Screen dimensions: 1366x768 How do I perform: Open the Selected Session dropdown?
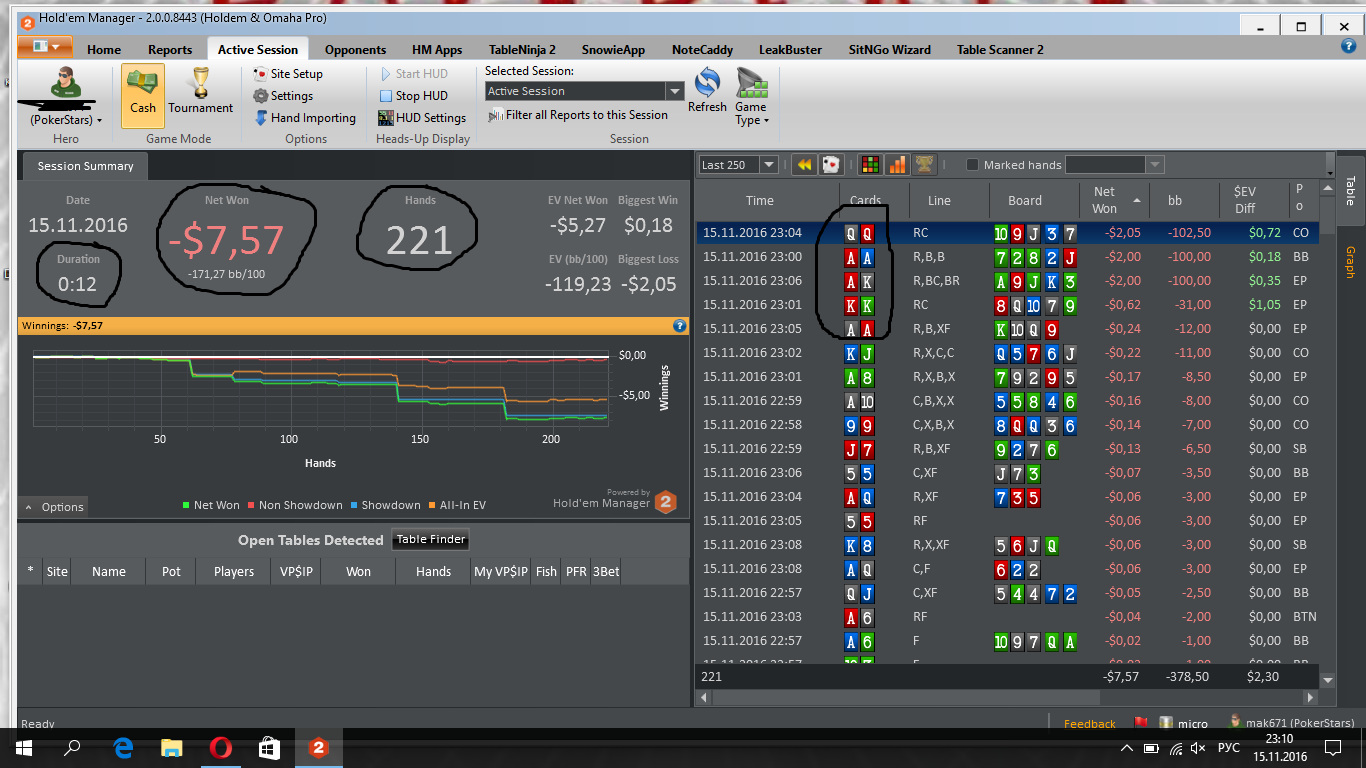[x=584, y=91]
